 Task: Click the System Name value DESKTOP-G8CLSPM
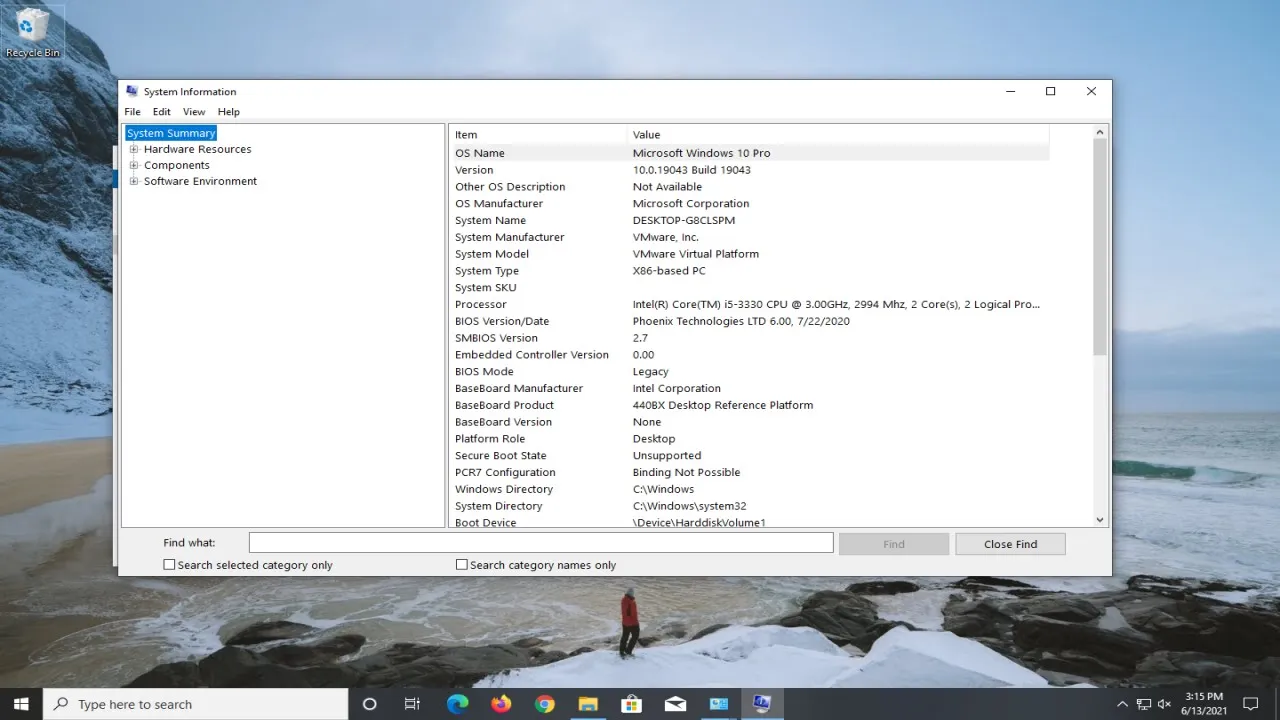[684, 220]
